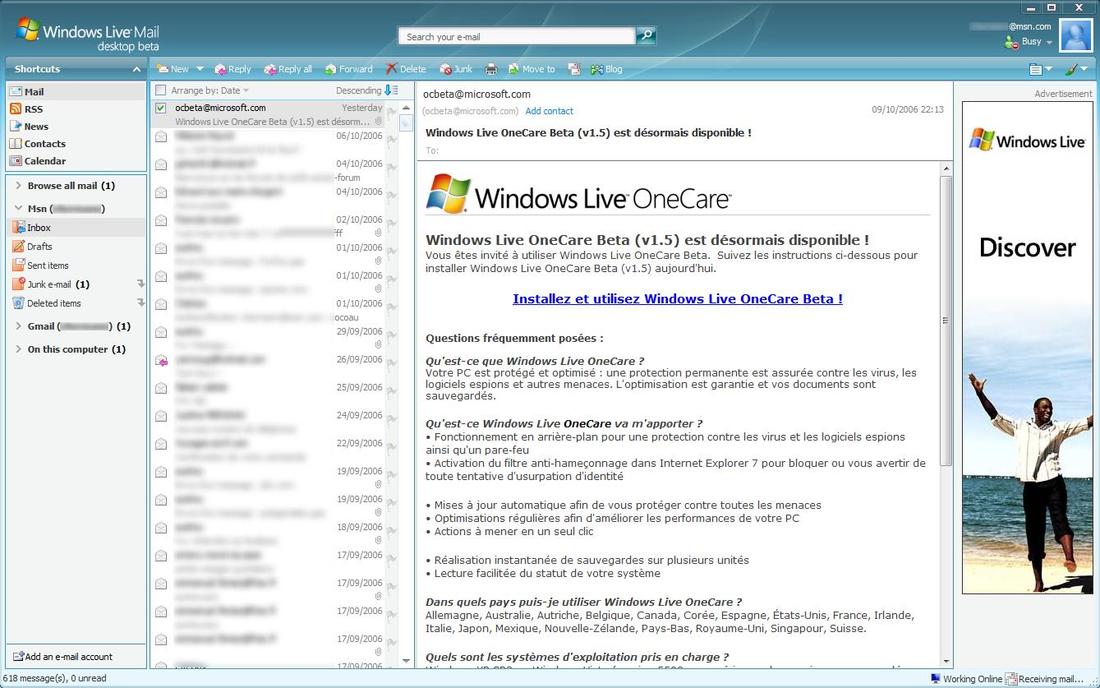Click the Reply toolbar icon

point(220,69)
